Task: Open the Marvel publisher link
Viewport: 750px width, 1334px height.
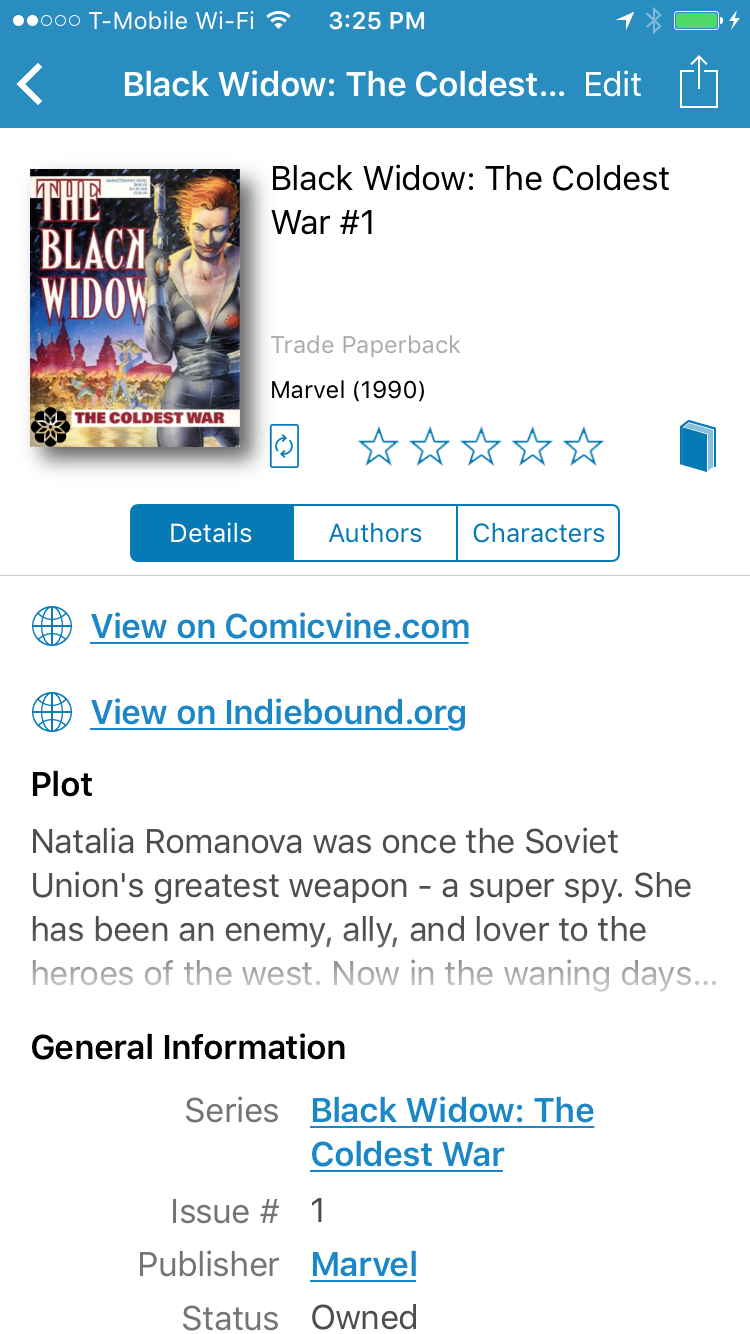Action: [x=364, y=1264]
